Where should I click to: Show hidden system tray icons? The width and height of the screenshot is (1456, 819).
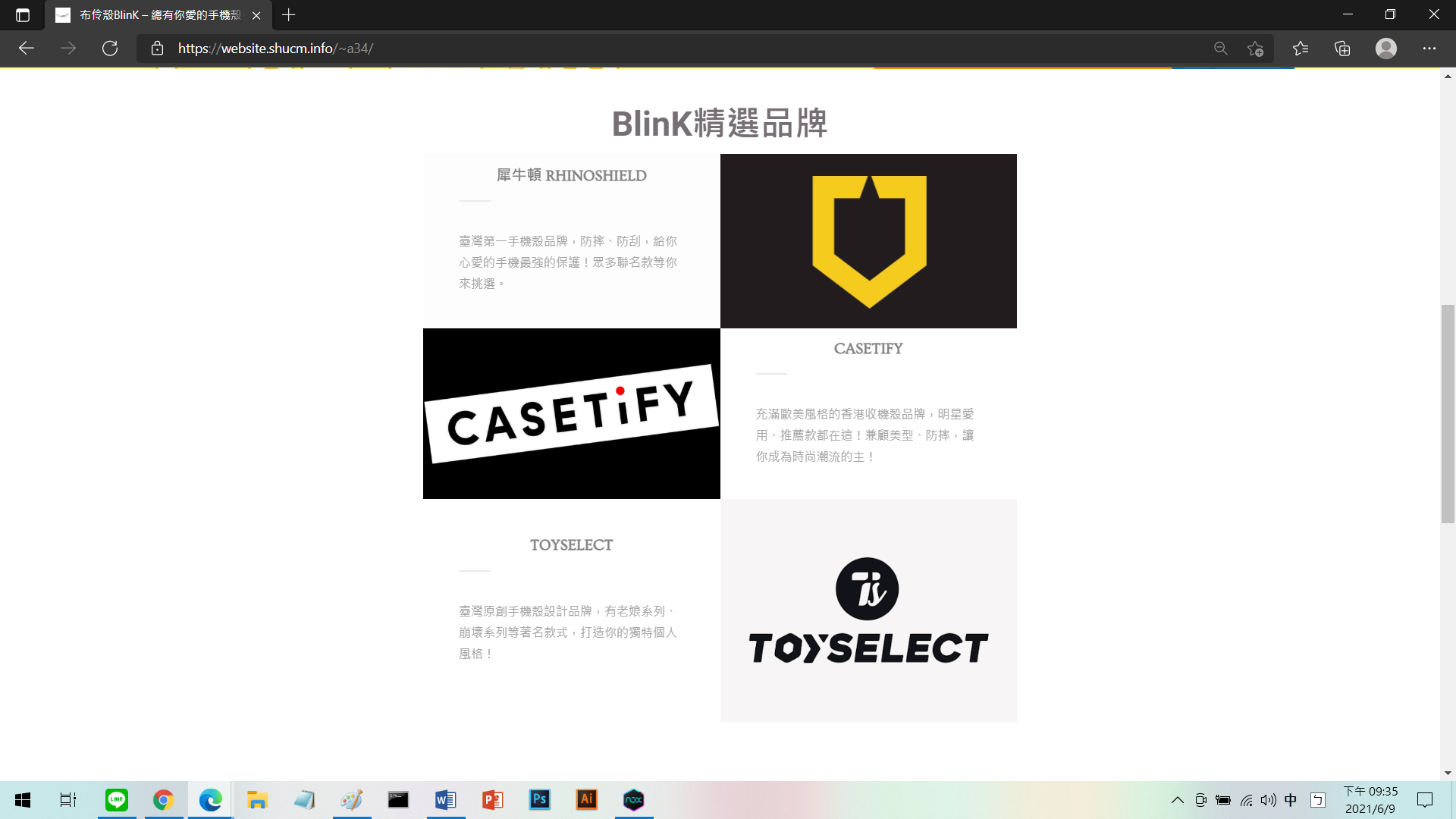pyautogui.click(x=1177, y=800)
